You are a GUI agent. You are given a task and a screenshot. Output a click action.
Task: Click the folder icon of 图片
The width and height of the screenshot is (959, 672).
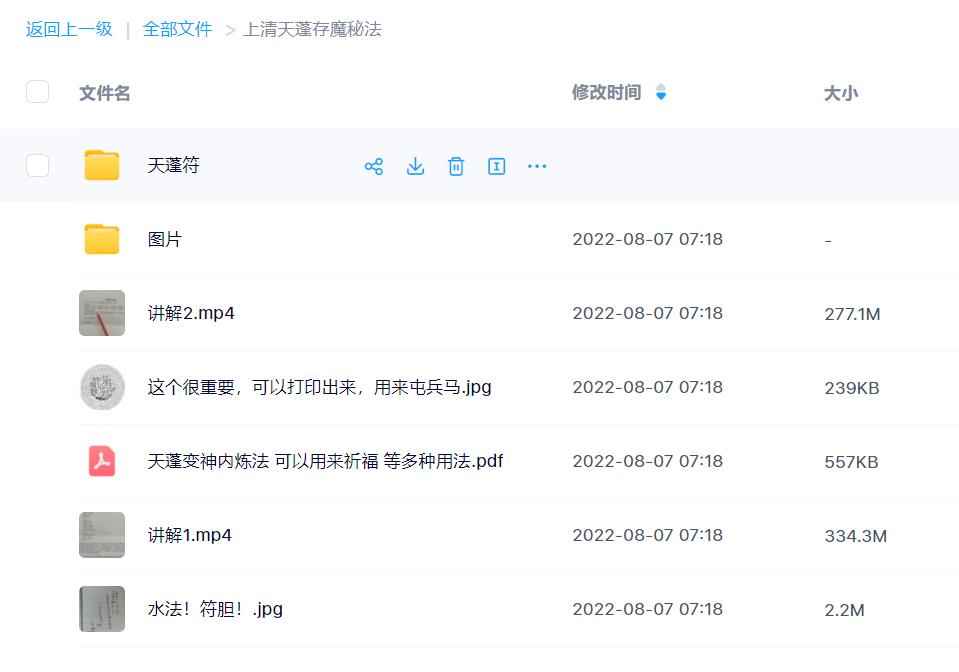(x=101, y=239)
